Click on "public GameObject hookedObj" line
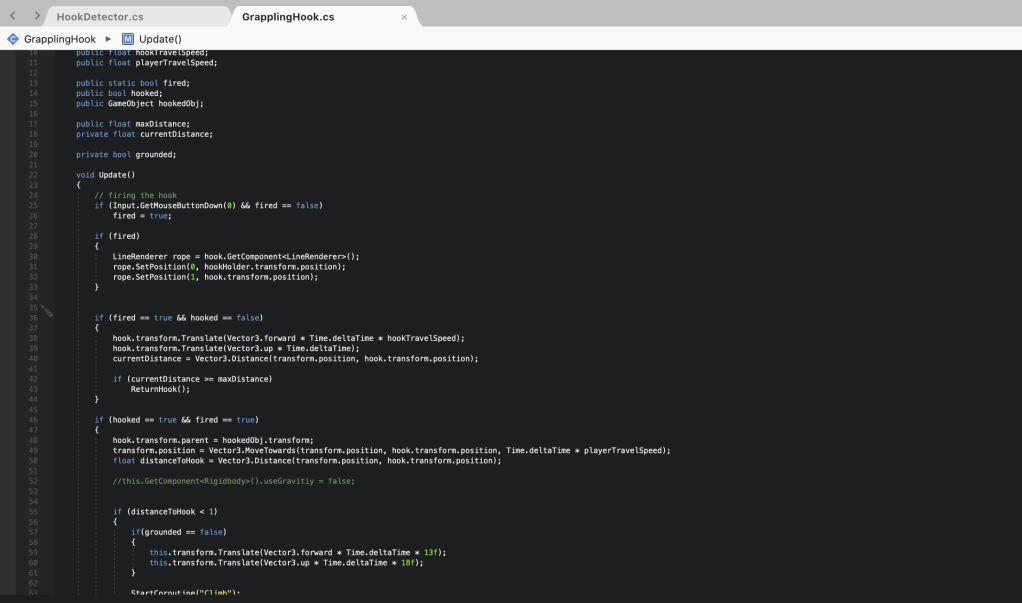 [x=139, y=103]
